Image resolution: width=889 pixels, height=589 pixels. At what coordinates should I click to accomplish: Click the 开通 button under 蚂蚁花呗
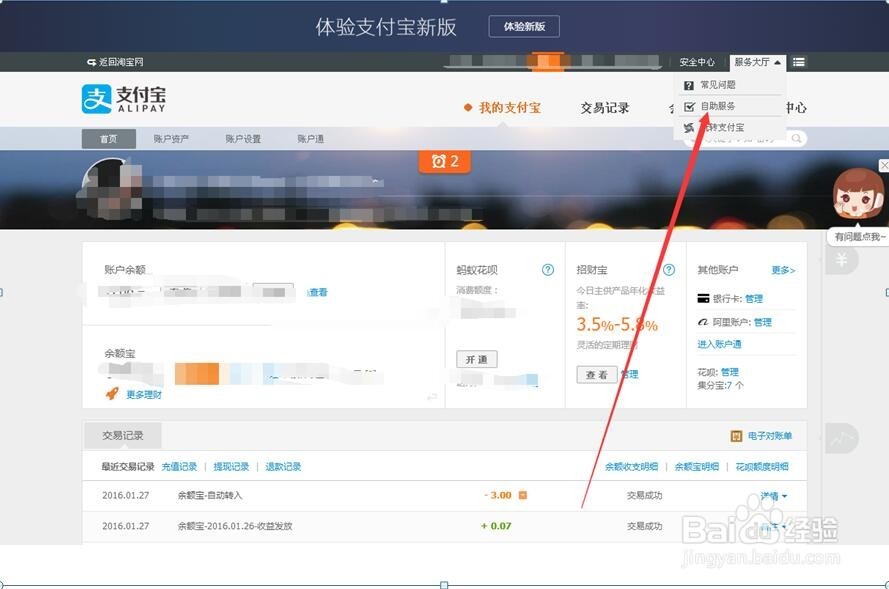(477, 359)
